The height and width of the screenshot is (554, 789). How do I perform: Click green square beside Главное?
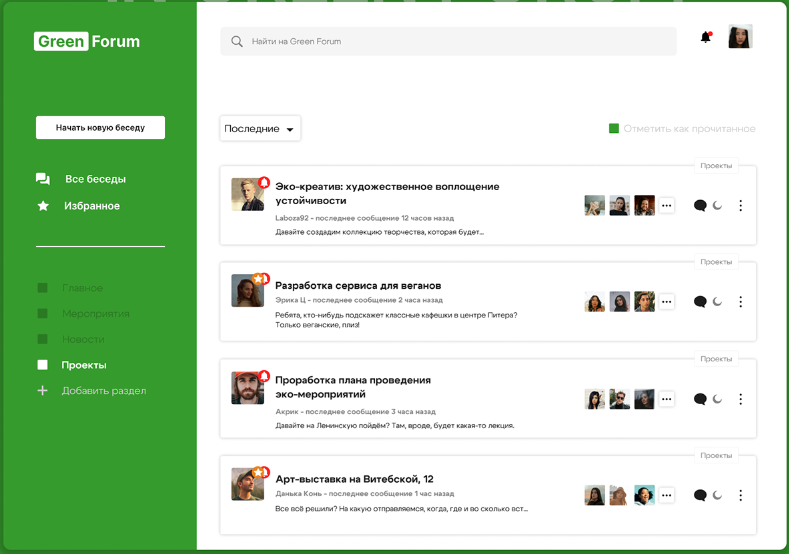pyautogui.click(x=42, y=288)
